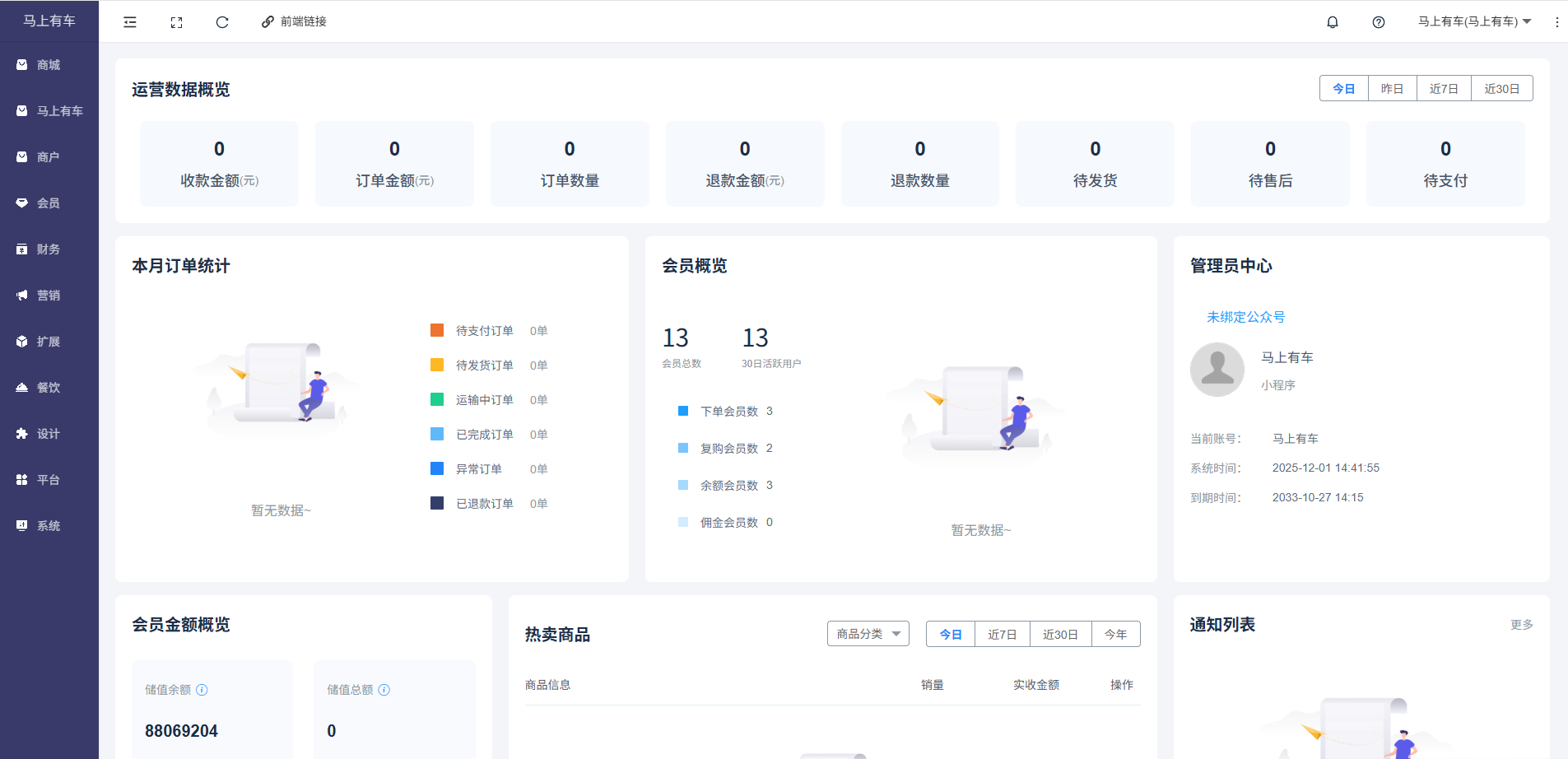Image resolution: width=1568 pixels, height=759 pixels.
Task: Select the 营销 sidebar icon
Action: (49, 295)
